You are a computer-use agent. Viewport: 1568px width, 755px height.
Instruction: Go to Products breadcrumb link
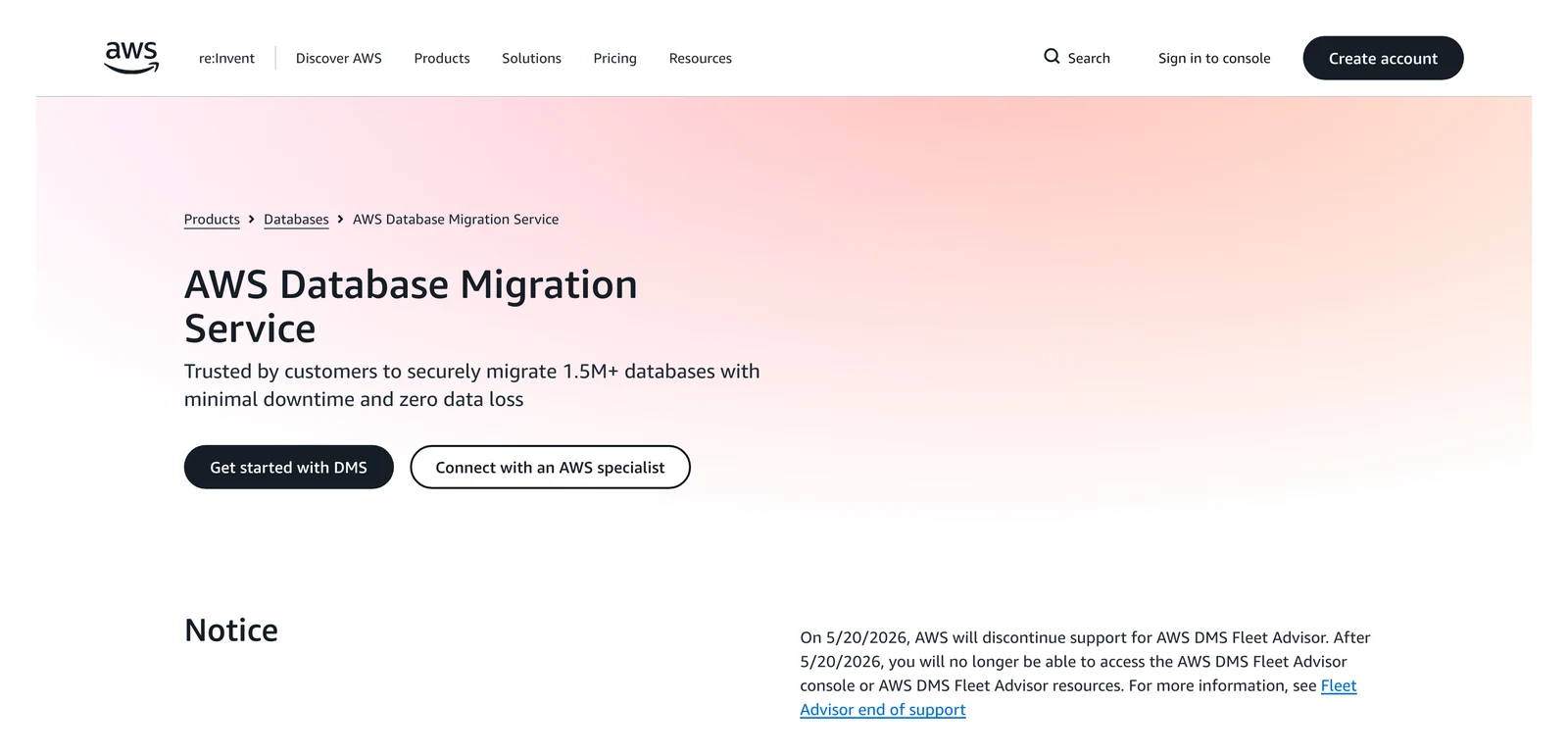[x=212, y=220]
